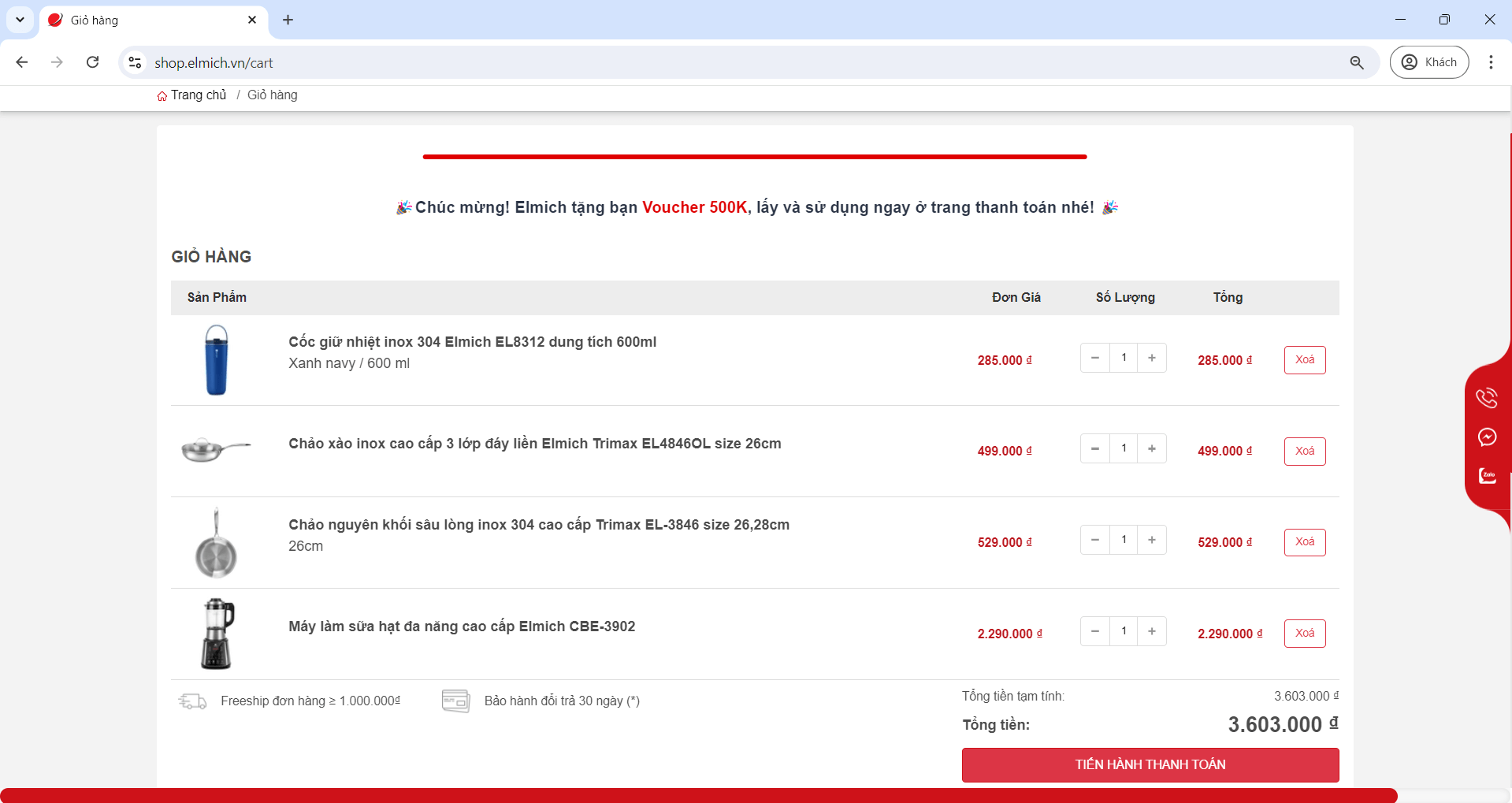Open site information icon in address bar
The image size is (1512, 803).
pos(136,62)
